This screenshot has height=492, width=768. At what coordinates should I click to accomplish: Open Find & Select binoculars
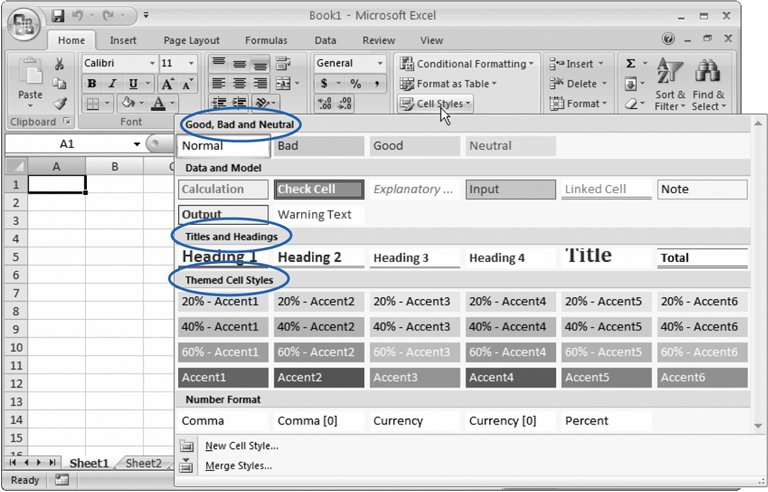coord(707,84)
